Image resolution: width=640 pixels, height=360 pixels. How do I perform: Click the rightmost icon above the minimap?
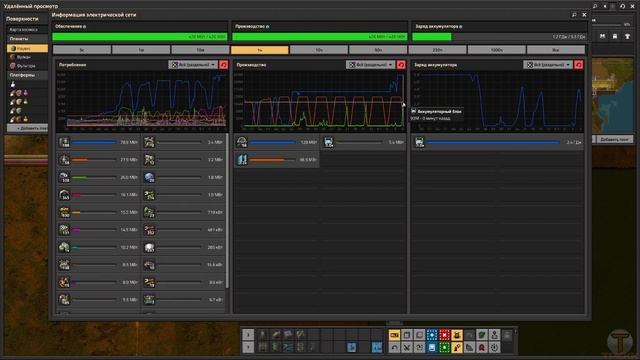pos(627,36)
